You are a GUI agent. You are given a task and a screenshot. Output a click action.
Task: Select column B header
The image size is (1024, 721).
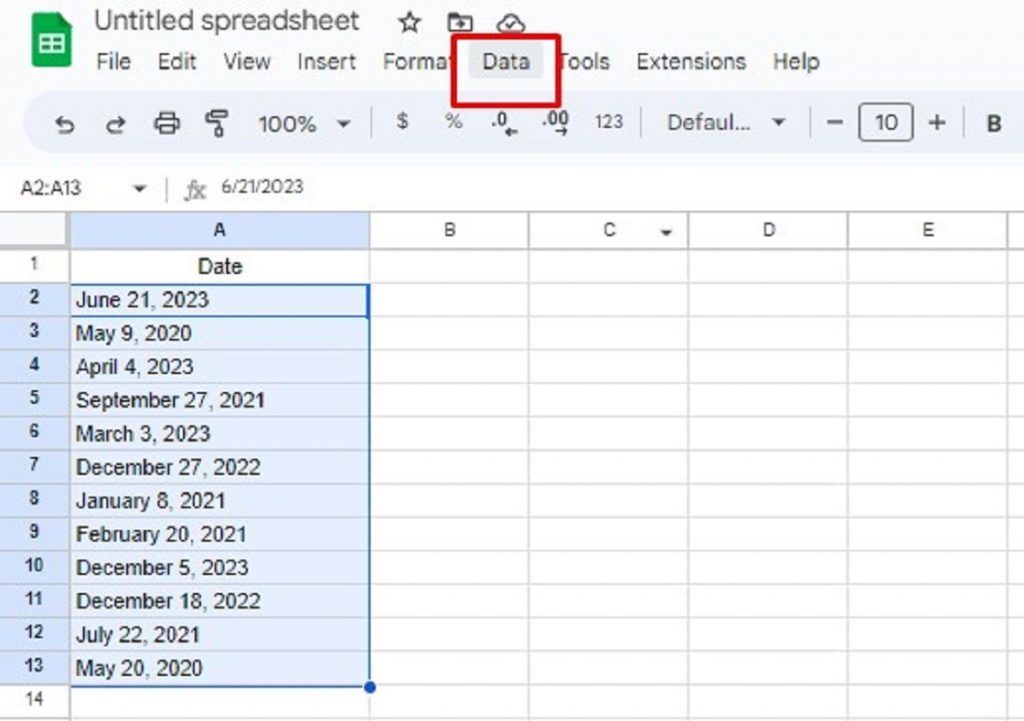pyautogui.click(x=449, y=230)
